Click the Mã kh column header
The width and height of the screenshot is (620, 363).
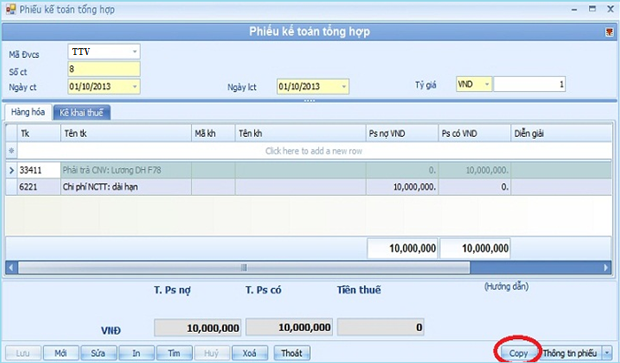[x=213, y=133]
